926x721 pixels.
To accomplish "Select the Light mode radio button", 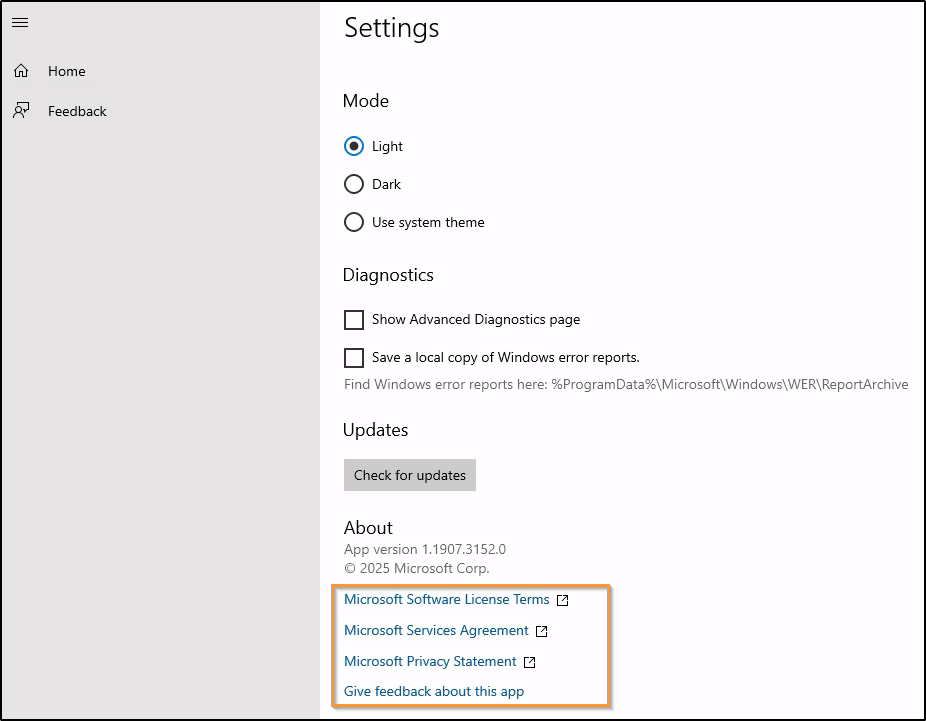I will point(354,146).
